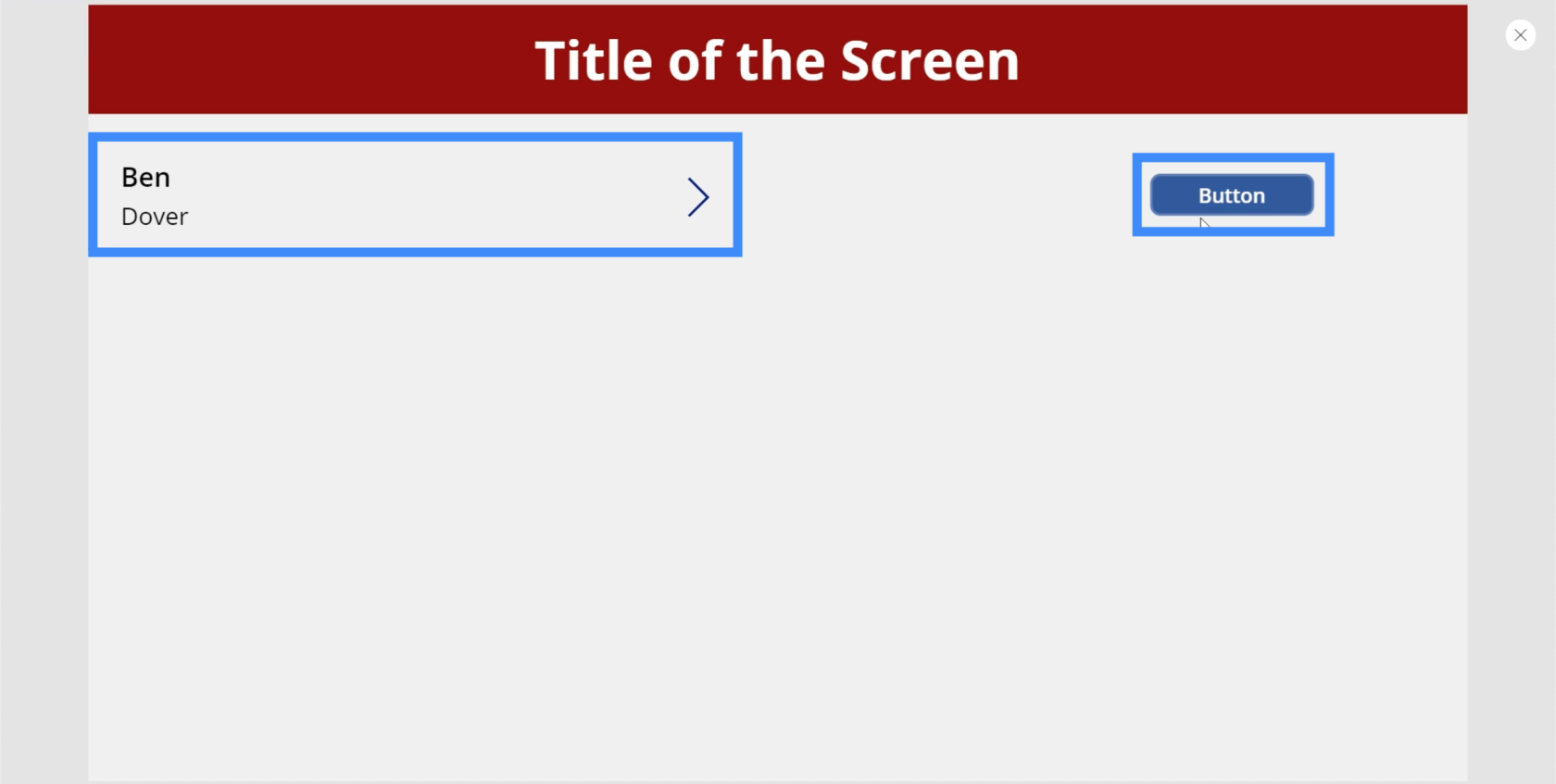Click the word Screen in header

(x=930, y=61)
